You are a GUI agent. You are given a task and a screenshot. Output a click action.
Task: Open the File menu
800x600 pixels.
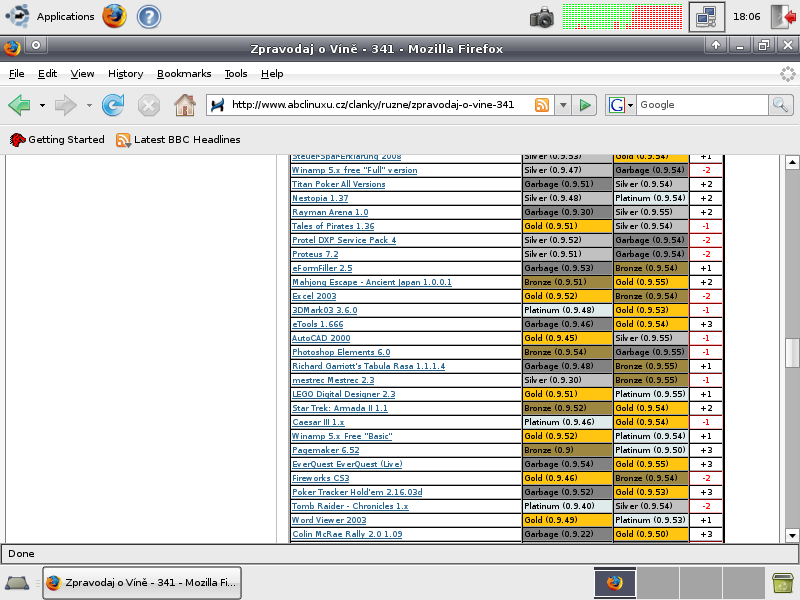(16, 73)
